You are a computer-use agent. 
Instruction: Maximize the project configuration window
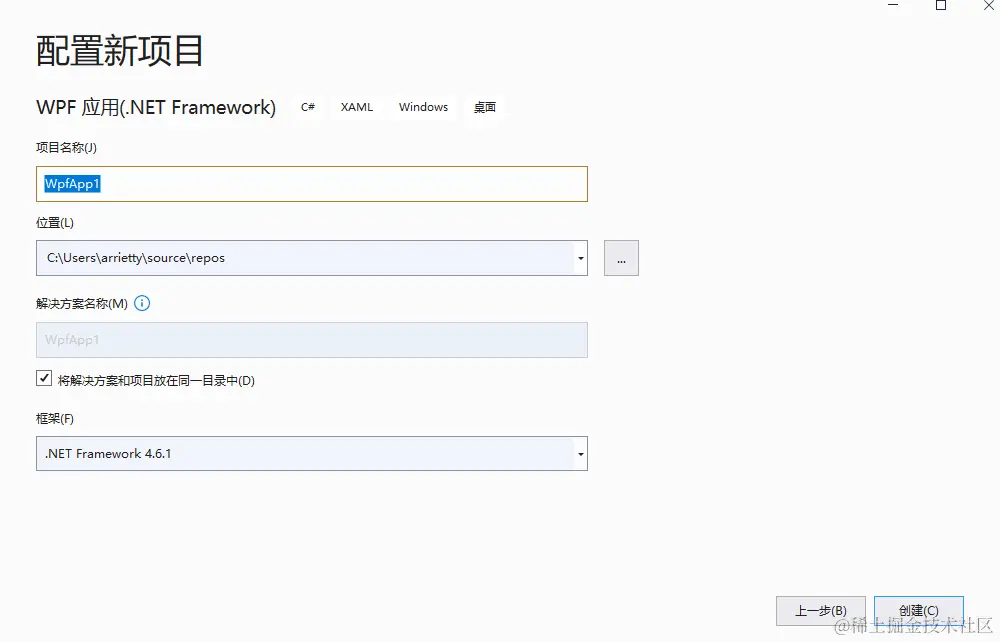pyautogui.click(x=941, y=5)
